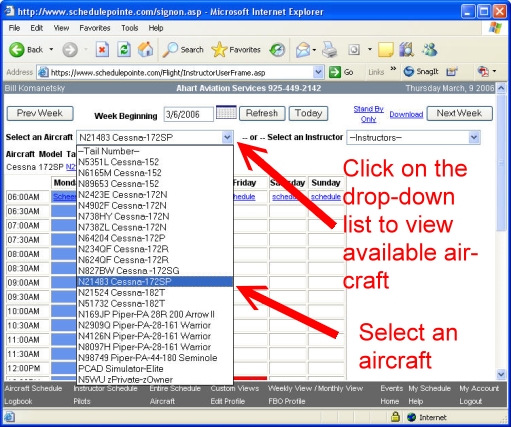Open the Search magnifier toolbar button
The image size is (511, 427).
click(x=183, y=50)
